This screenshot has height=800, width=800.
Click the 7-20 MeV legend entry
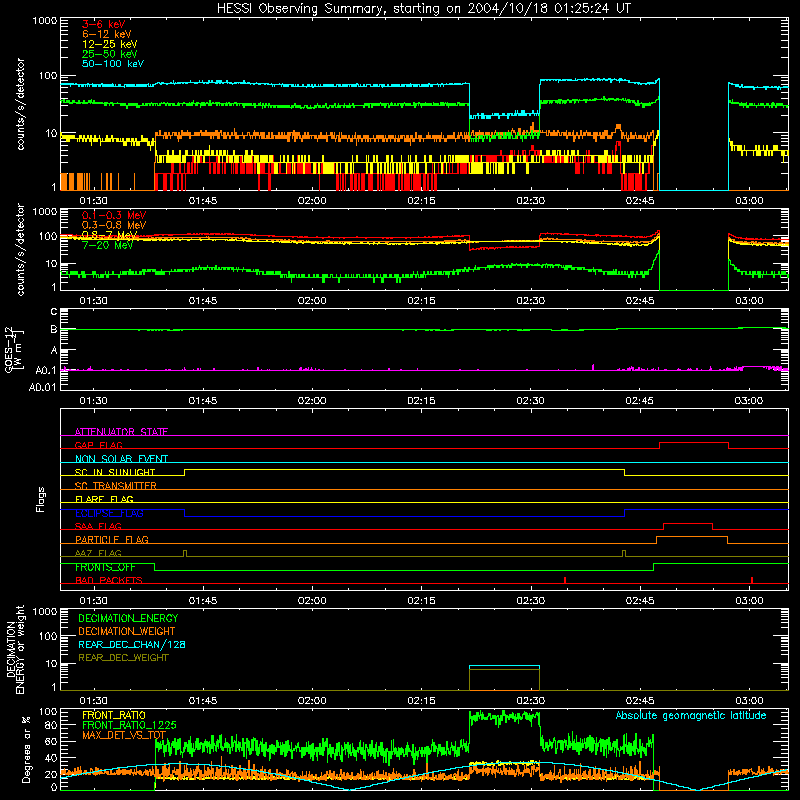click(x=108, y=245)
